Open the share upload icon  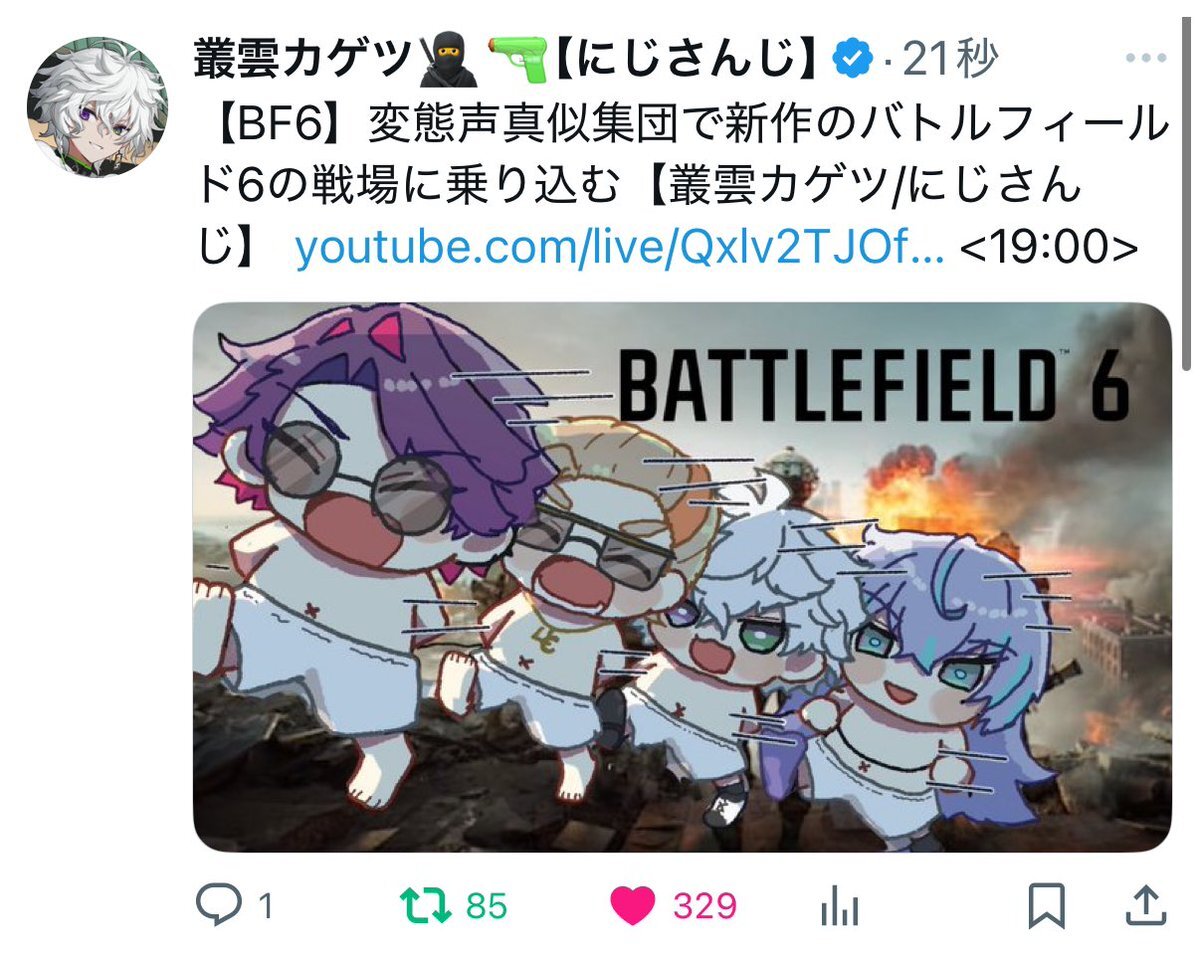point(1147,907)
